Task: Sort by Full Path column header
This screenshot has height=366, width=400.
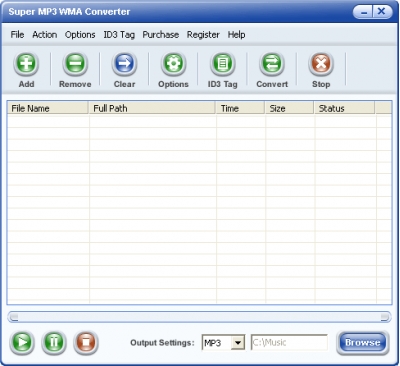Action: point(152,108)
